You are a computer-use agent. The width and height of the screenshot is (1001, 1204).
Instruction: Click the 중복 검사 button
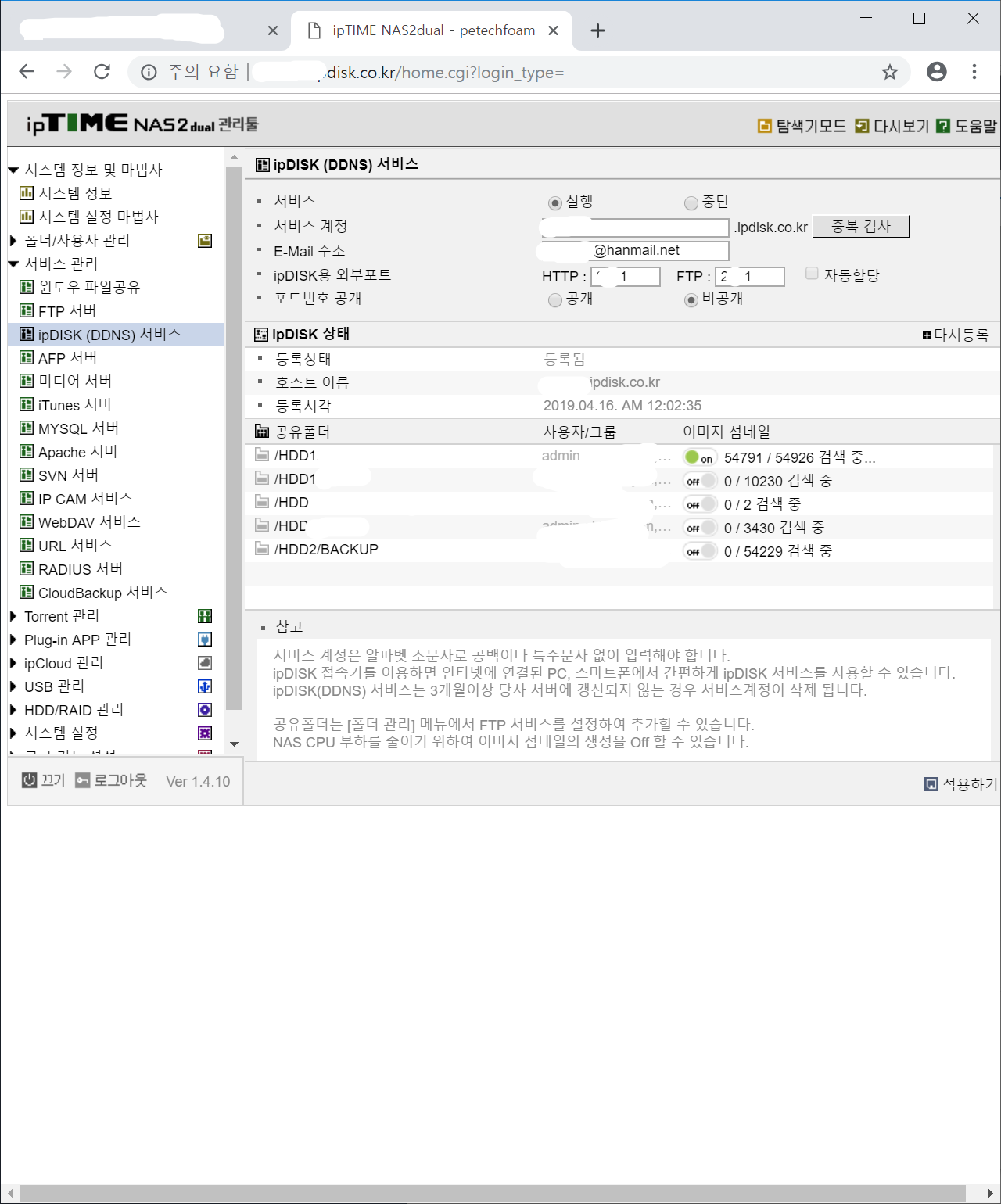pyautogui.click(x=861, y=227)
